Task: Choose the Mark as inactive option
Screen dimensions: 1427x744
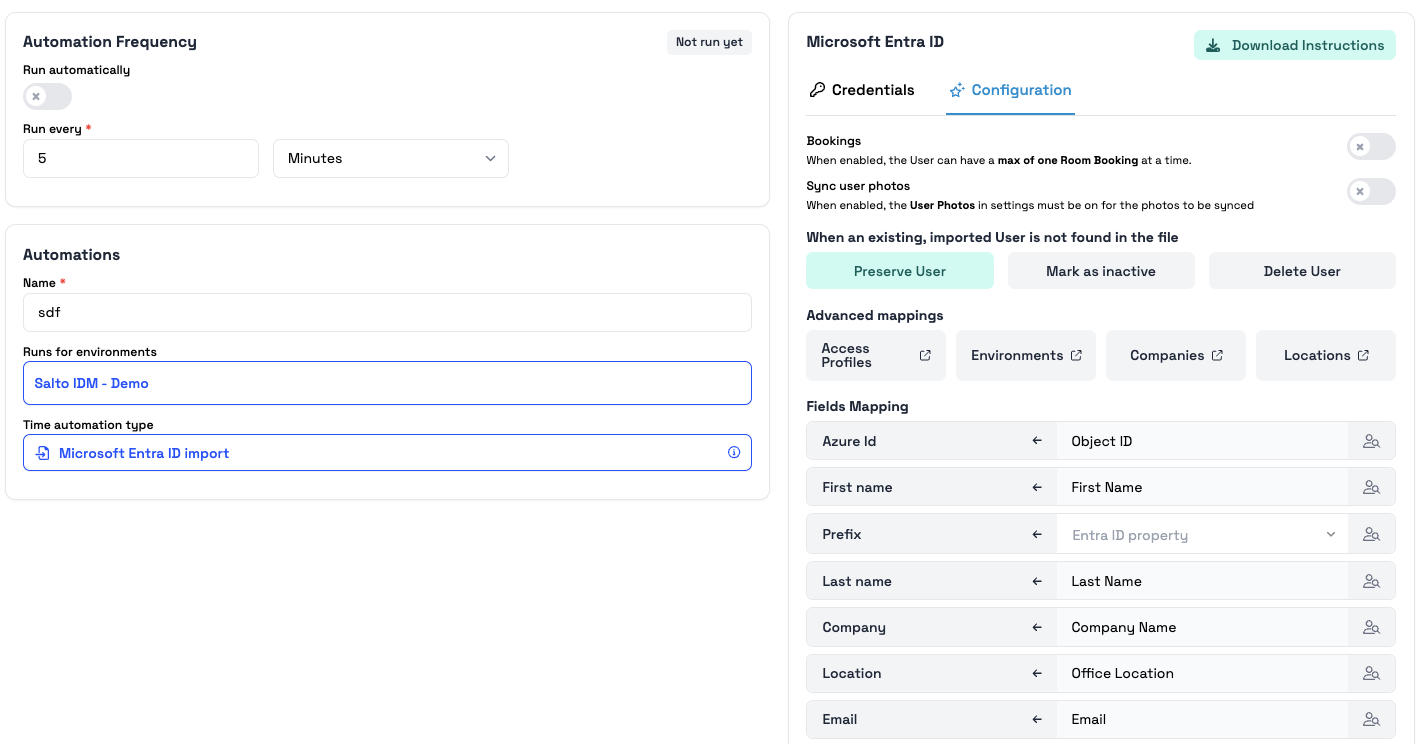Action: 1100,271
